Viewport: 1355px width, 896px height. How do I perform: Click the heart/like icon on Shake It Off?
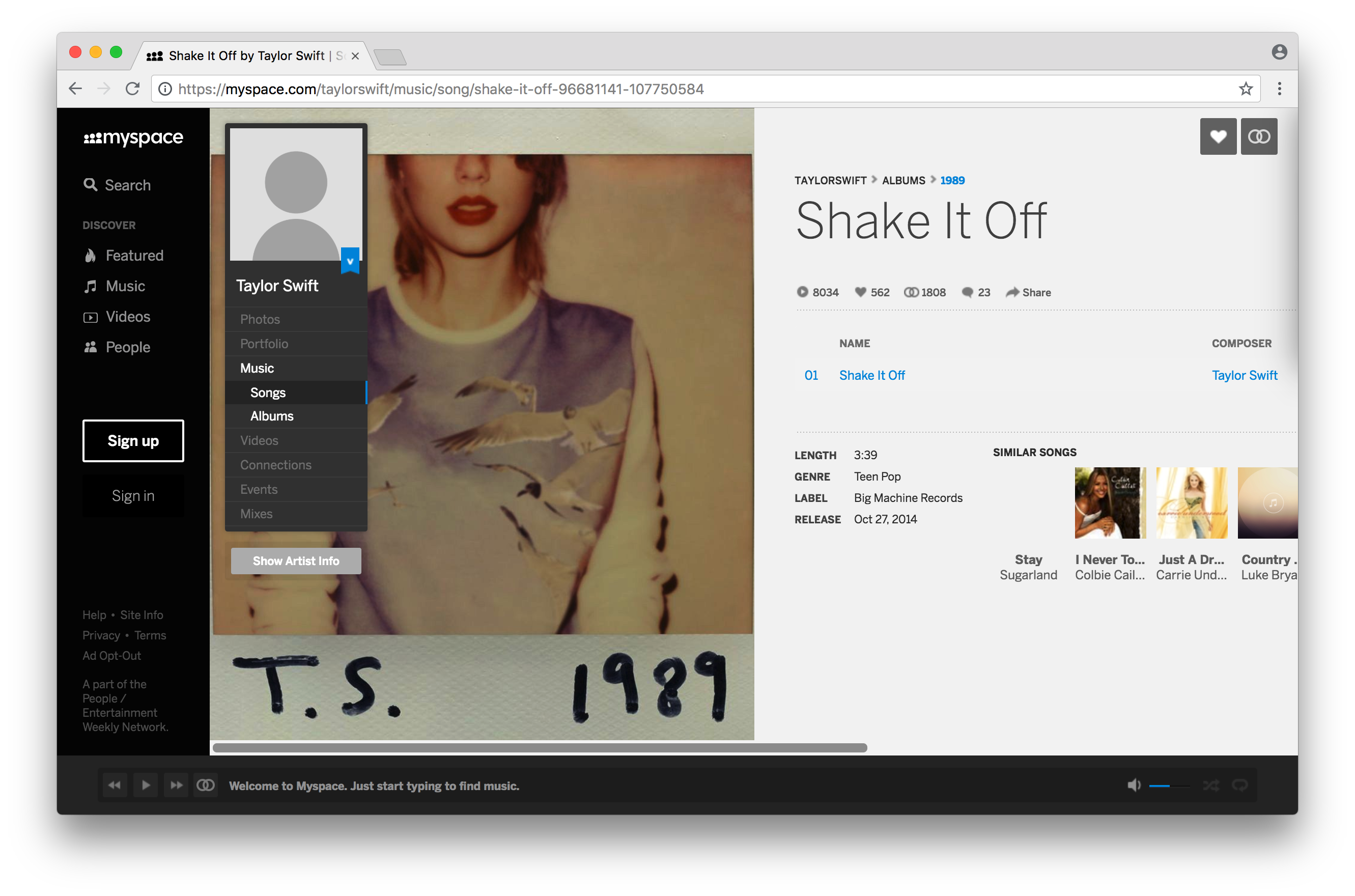(x=1218, y=137)
